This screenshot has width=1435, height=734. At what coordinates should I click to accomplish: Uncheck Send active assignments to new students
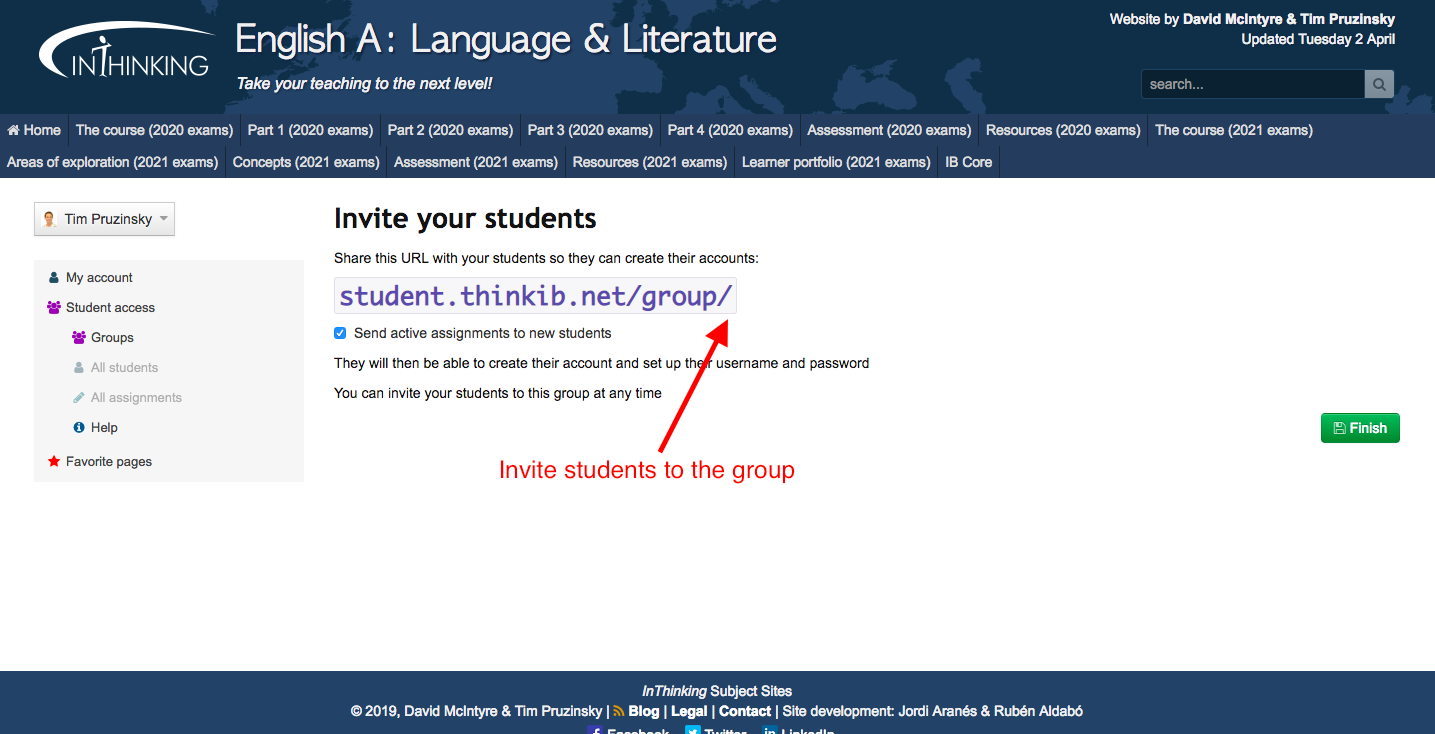(x=340, y=333)
